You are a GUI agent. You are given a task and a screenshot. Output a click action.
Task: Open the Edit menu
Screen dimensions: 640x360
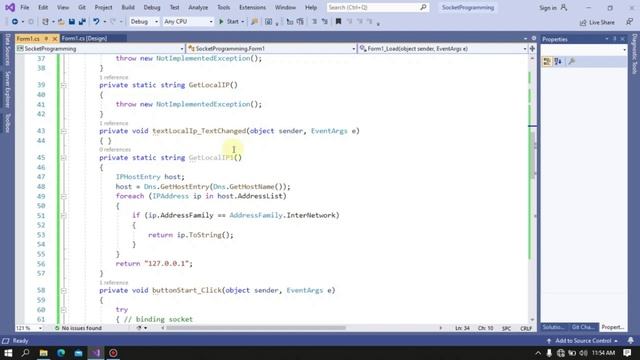tap(43, 7)
